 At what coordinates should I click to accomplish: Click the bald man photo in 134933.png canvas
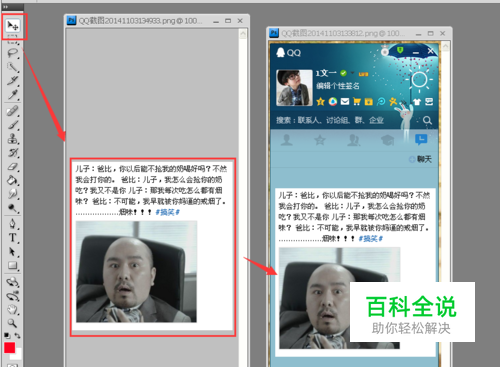(x=136, y=271)
